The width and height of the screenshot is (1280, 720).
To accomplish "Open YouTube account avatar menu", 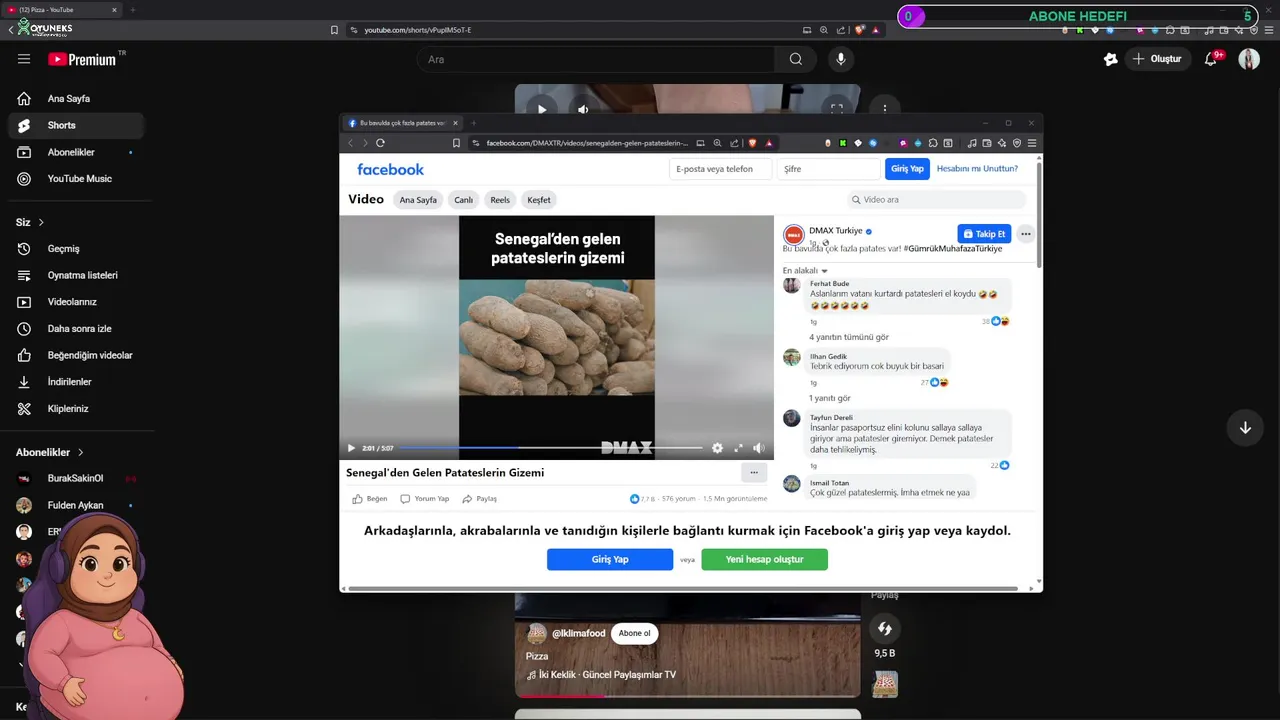I will tap(1249, 59).
